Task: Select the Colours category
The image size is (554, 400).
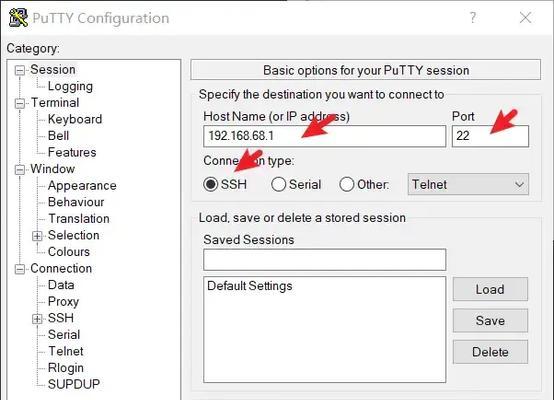Action: coord(69,252)
